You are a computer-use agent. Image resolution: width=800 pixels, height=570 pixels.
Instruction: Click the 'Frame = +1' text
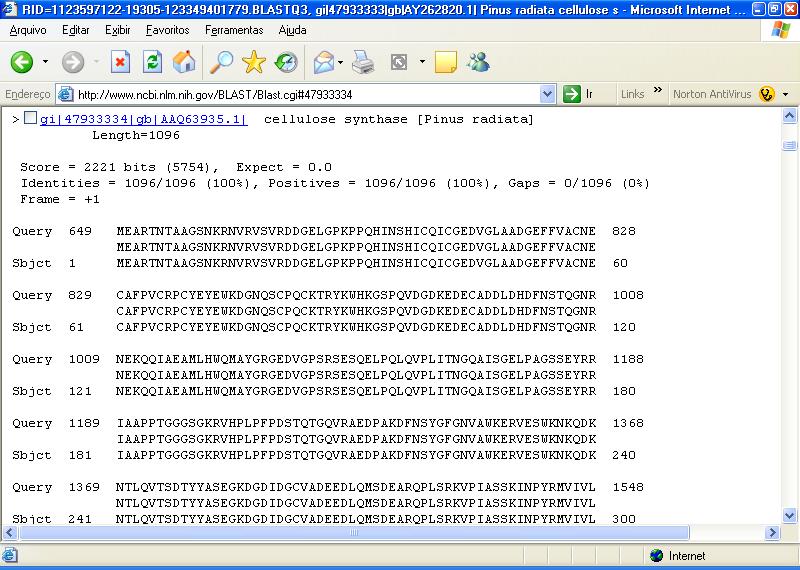pyautogui.click(x=60, y=199)
